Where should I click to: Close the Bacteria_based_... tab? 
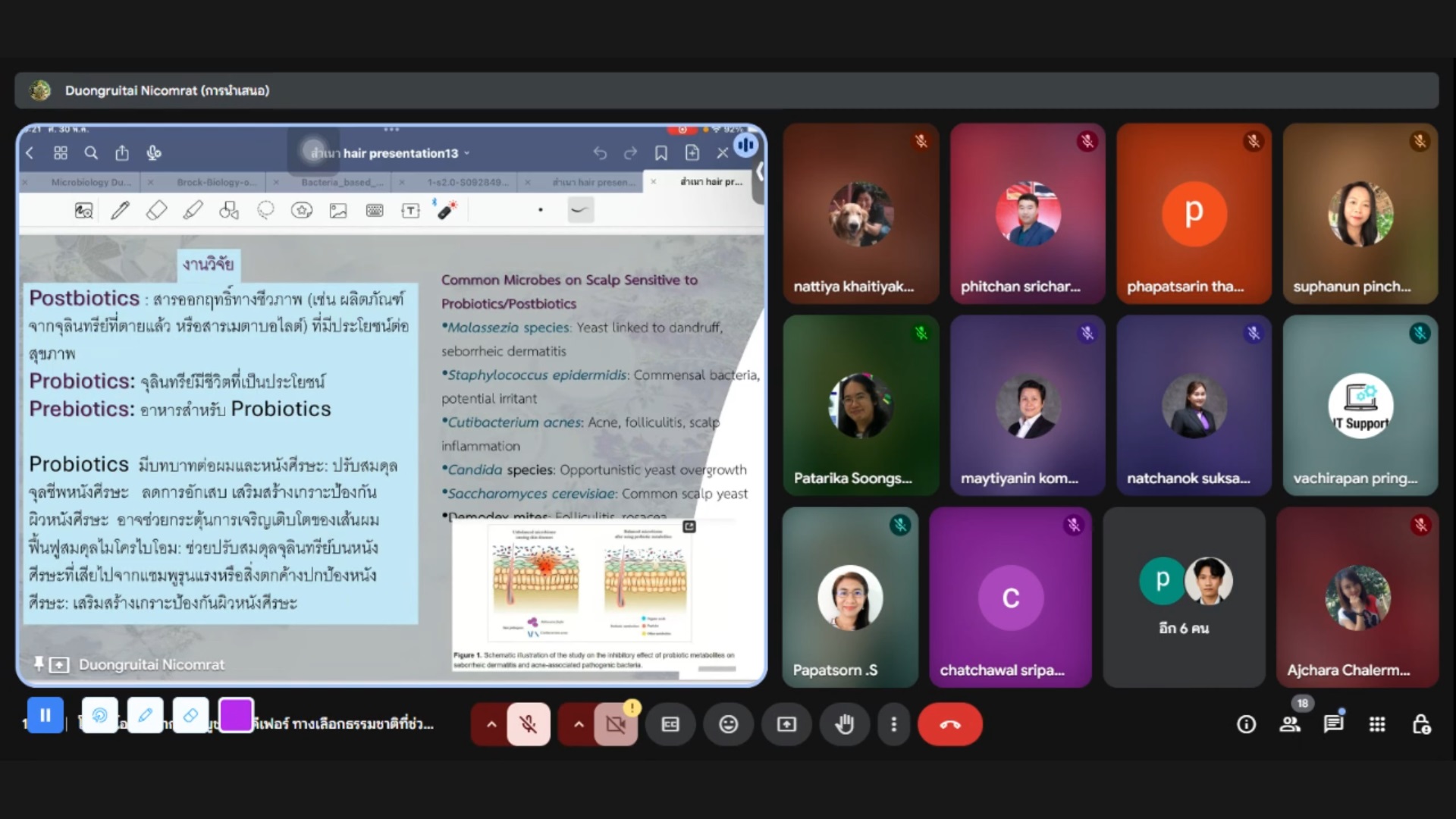point(276,183)
